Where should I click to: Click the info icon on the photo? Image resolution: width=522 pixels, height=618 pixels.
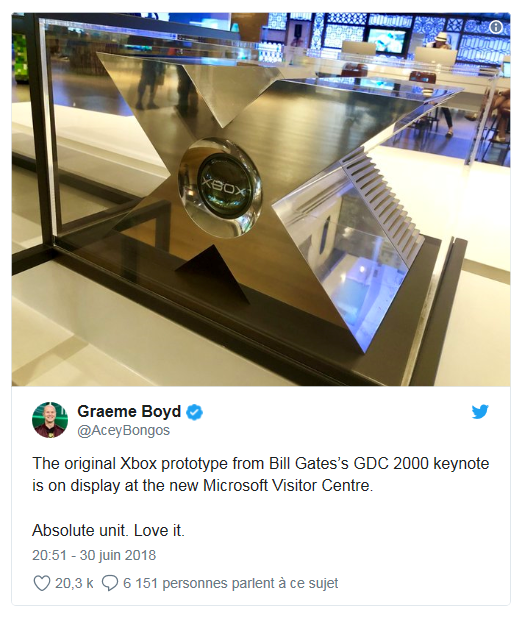point(496,27)
